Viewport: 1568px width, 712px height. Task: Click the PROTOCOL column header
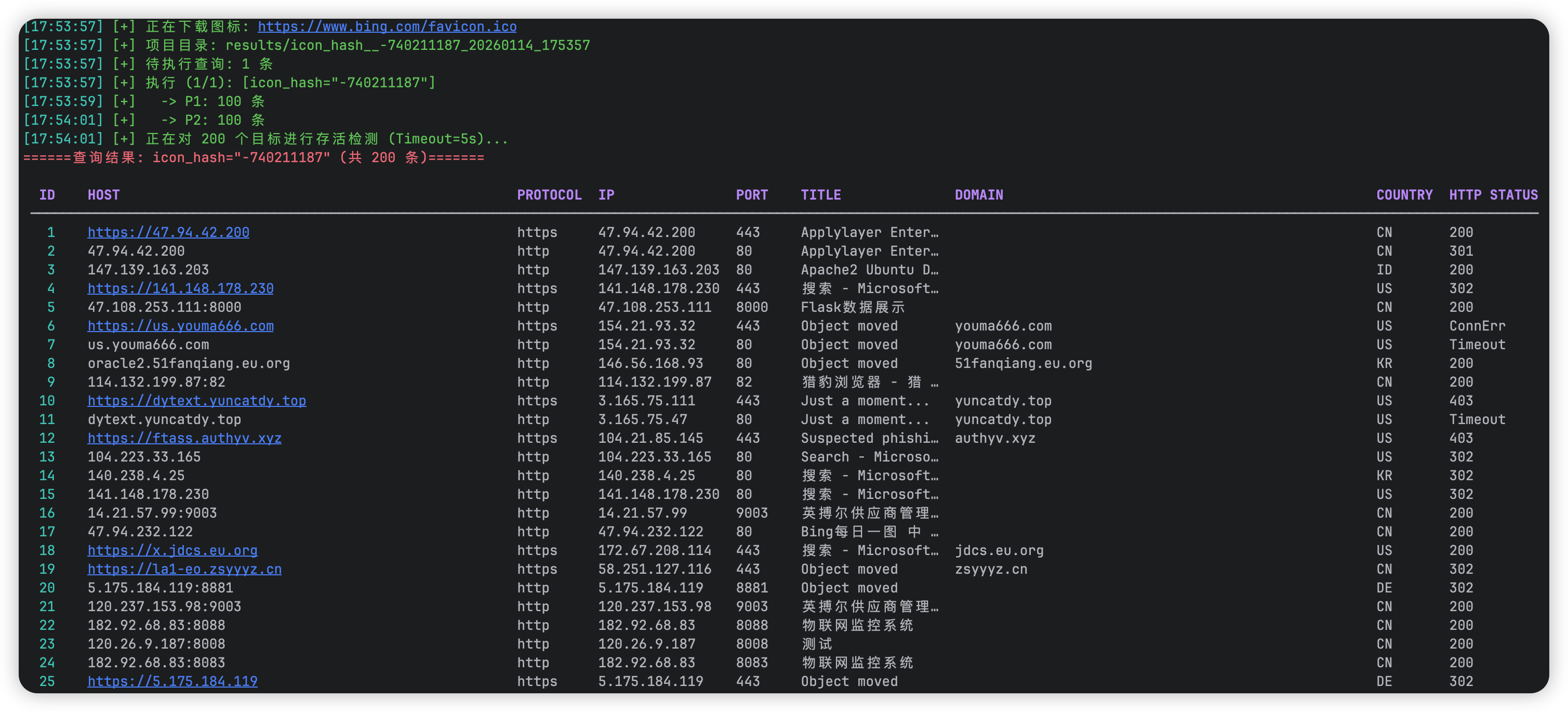coord(549,195)
